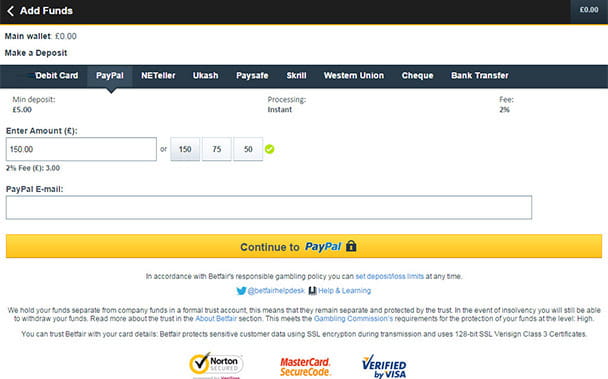Click the Enter Amount input field
This screenshot has height=379, width=608.
click(x=81, y=149)
